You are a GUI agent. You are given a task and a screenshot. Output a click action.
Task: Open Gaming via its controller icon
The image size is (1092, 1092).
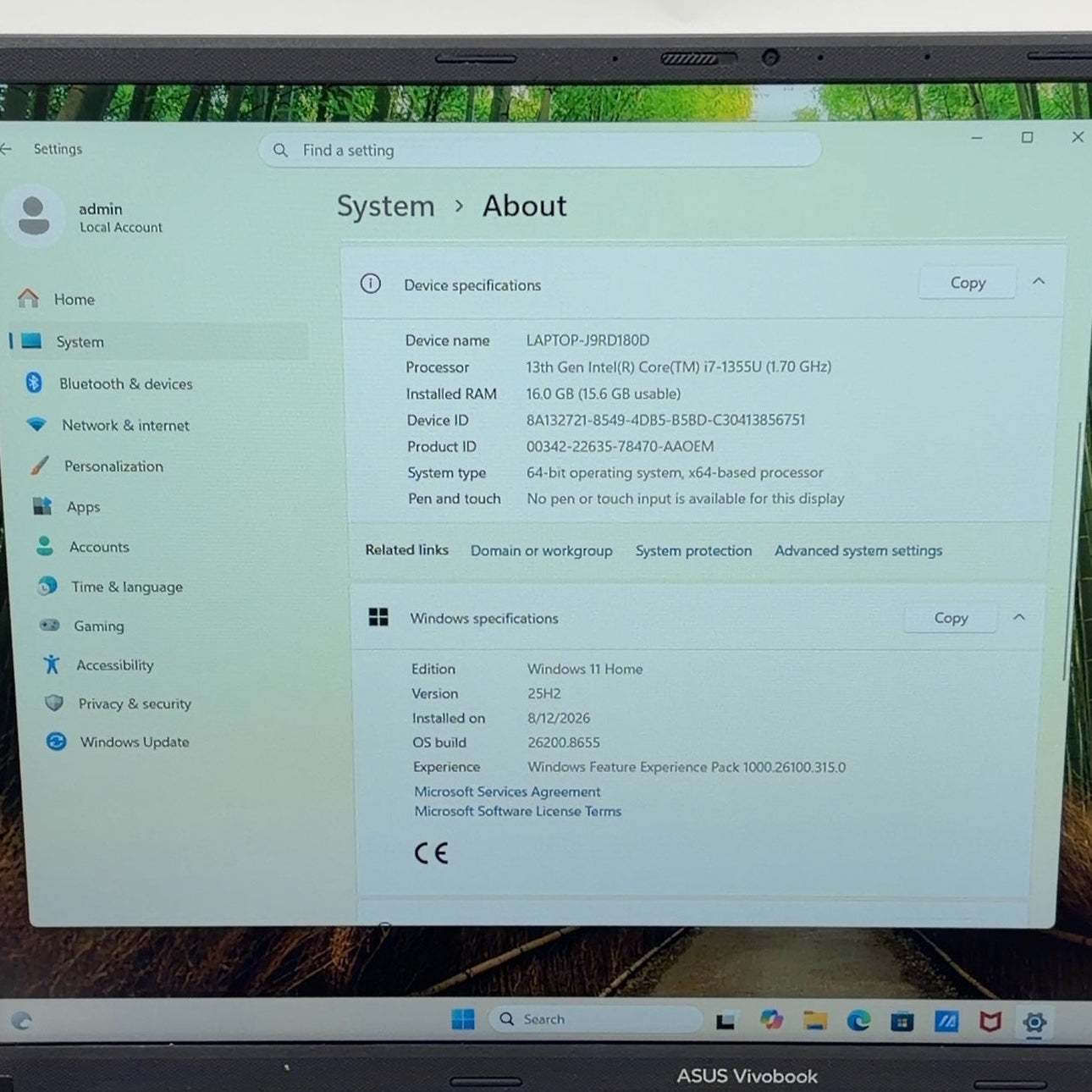click(50, 625)
